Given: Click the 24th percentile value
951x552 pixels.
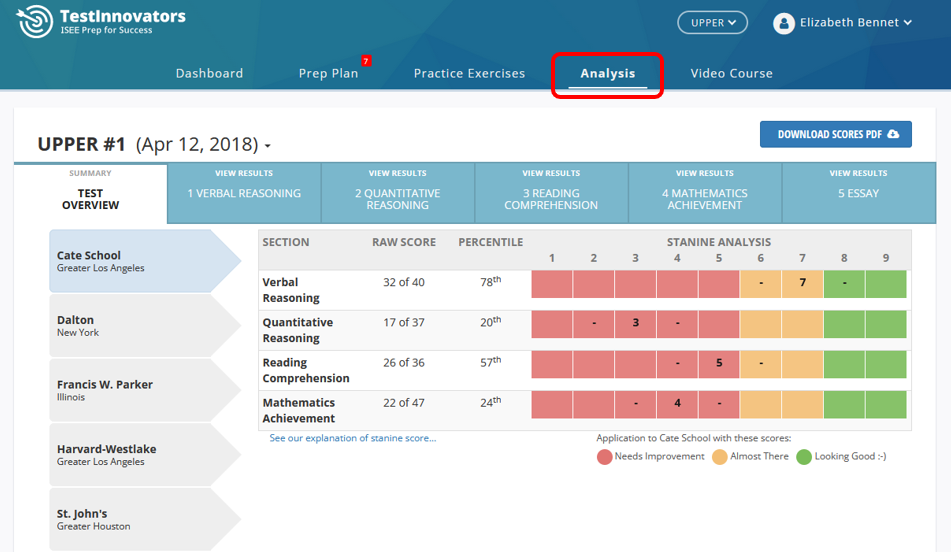Looking at the screenshot, I should [491, 402].
